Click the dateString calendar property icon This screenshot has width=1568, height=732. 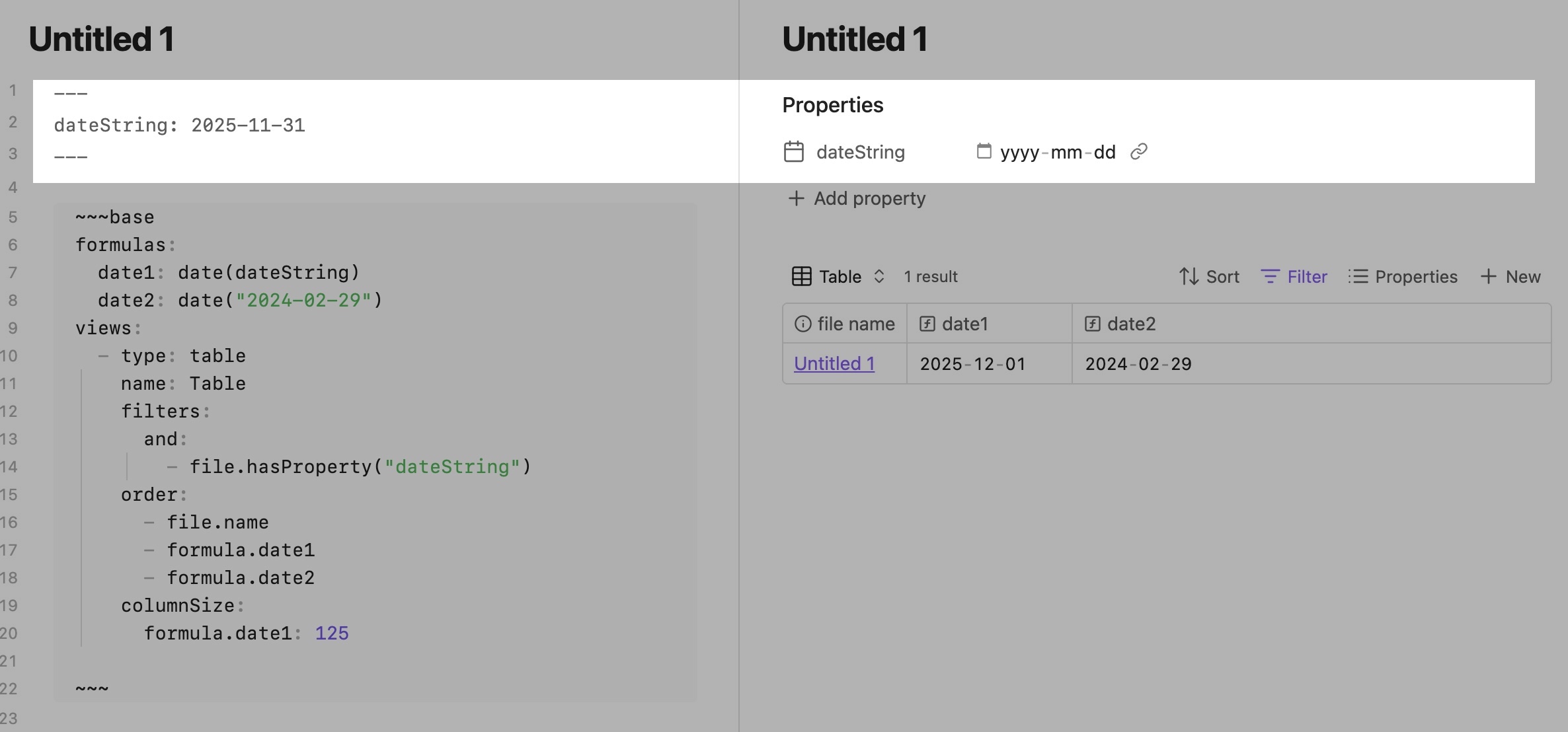coord(793,152)
